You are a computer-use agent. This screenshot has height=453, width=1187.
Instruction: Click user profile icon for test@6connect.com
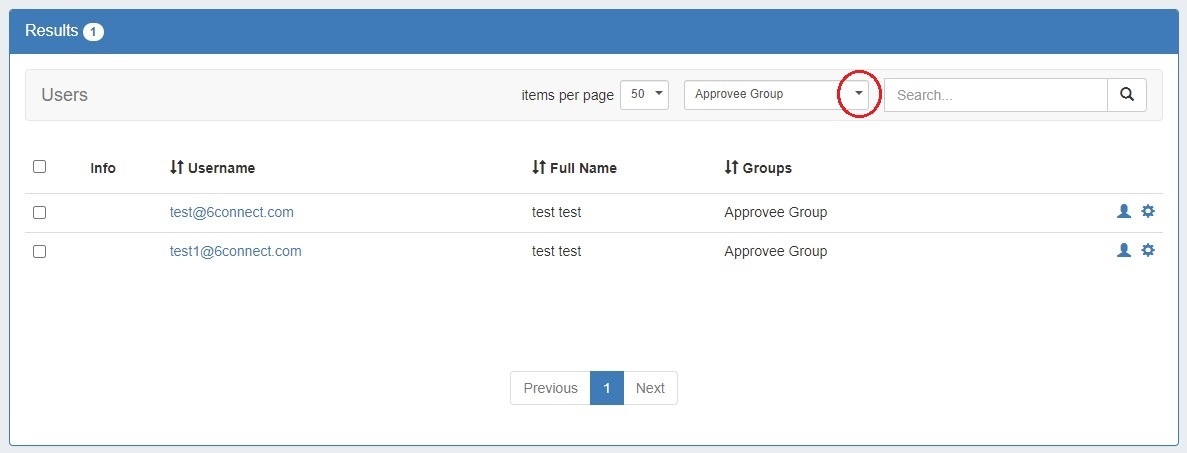pos(1124,211)
